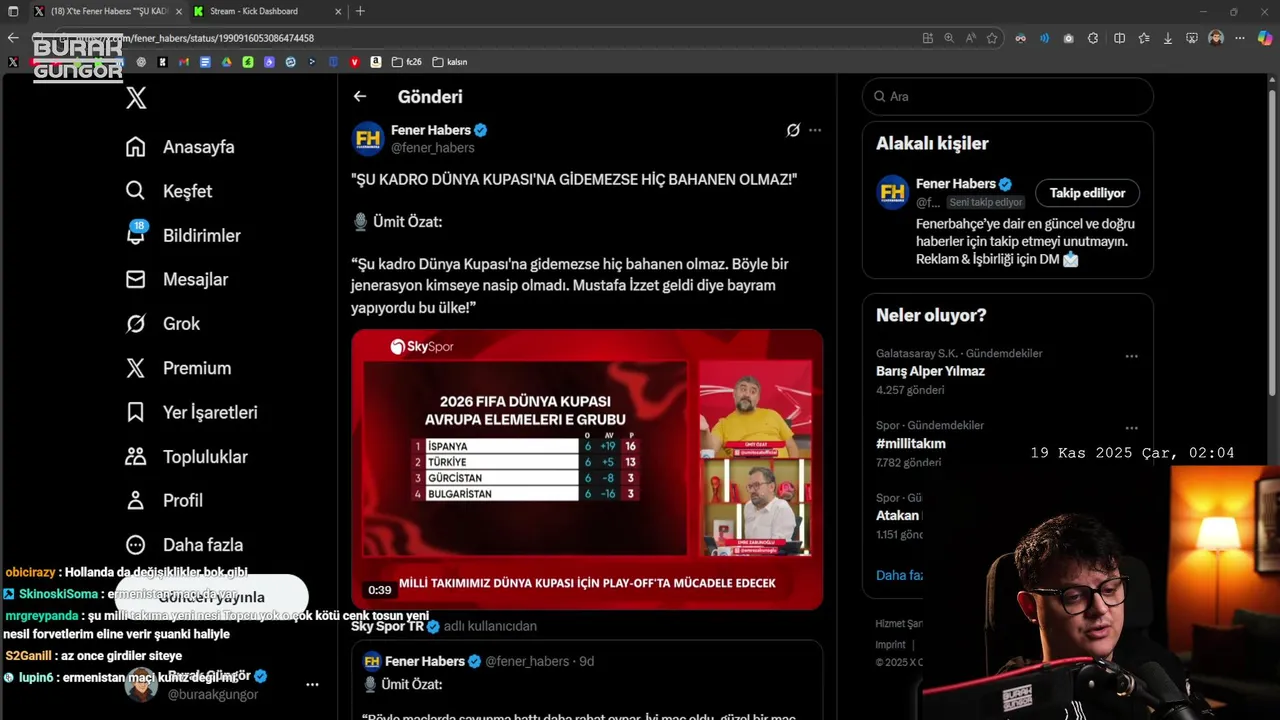Open a new browser tab
The image size is (1280, 720).
tap(360, 11)
